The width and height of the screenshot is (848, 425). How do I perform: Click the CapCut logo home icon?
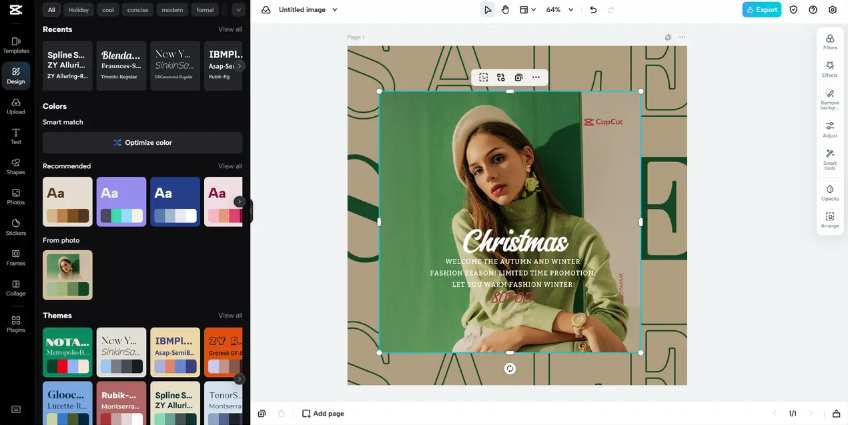point(16,10)
